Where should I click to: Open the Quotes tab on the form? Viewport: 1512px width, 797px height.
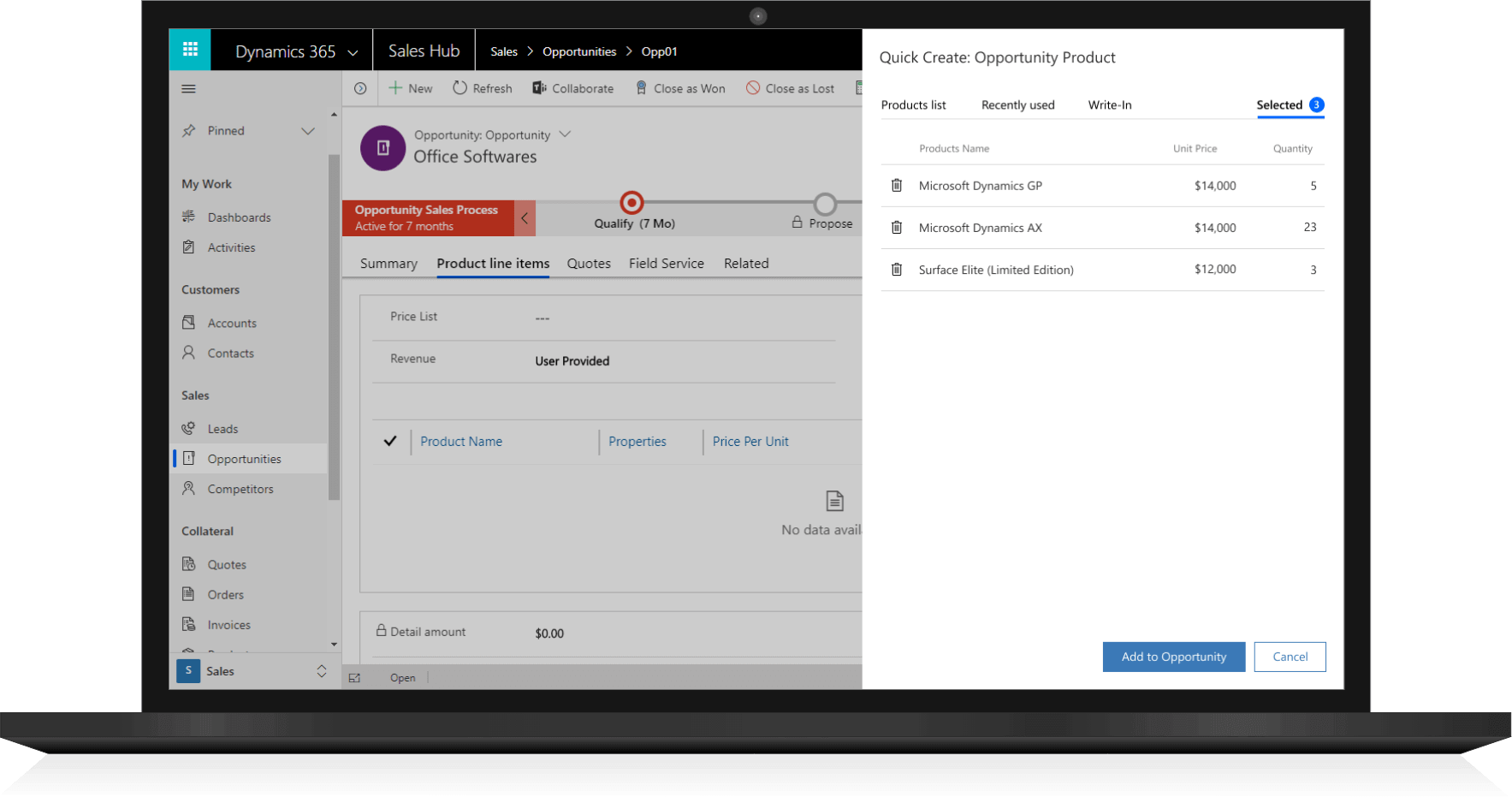(589, 264)
